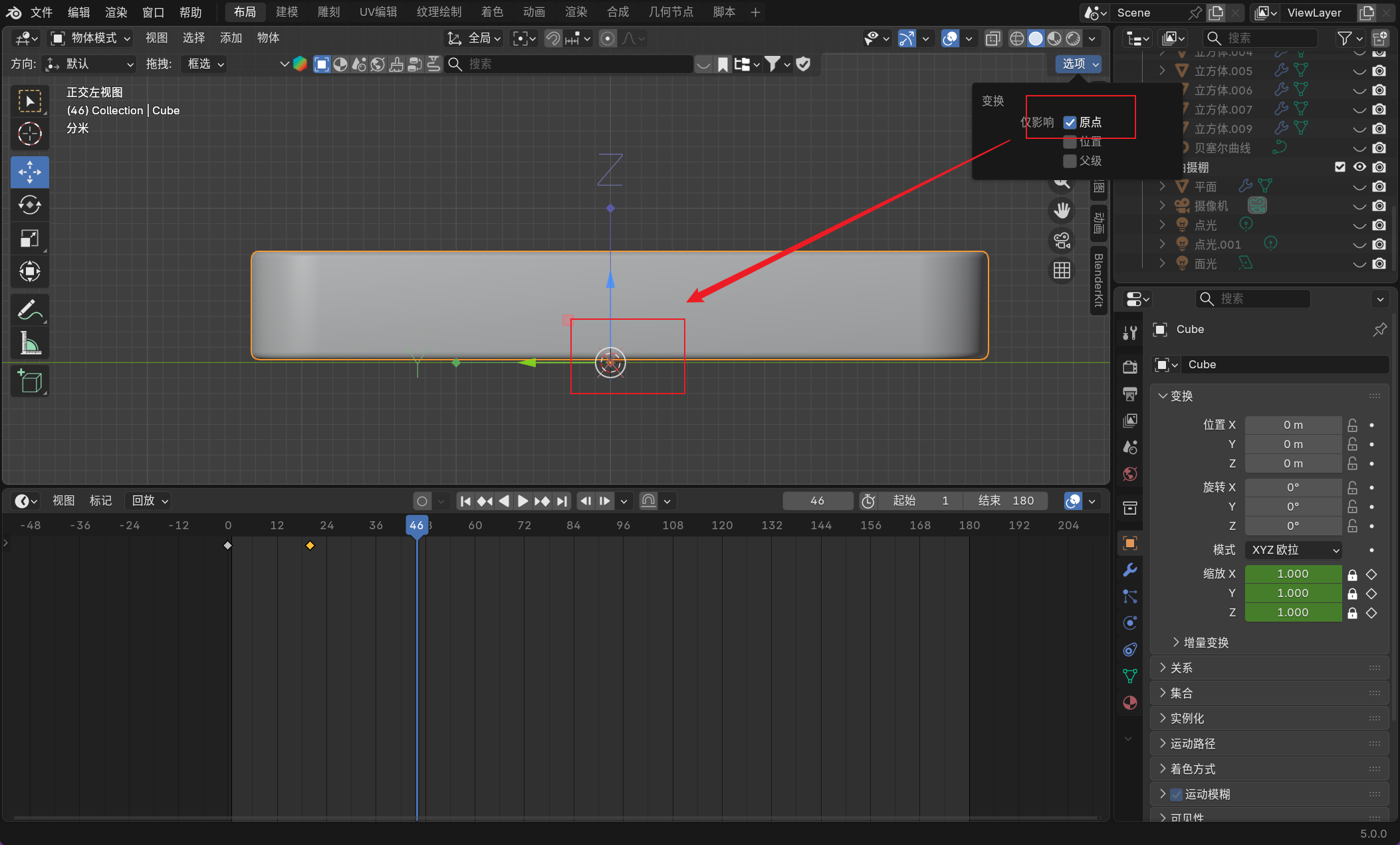Select the Measure ruler tool

(29, 343)
